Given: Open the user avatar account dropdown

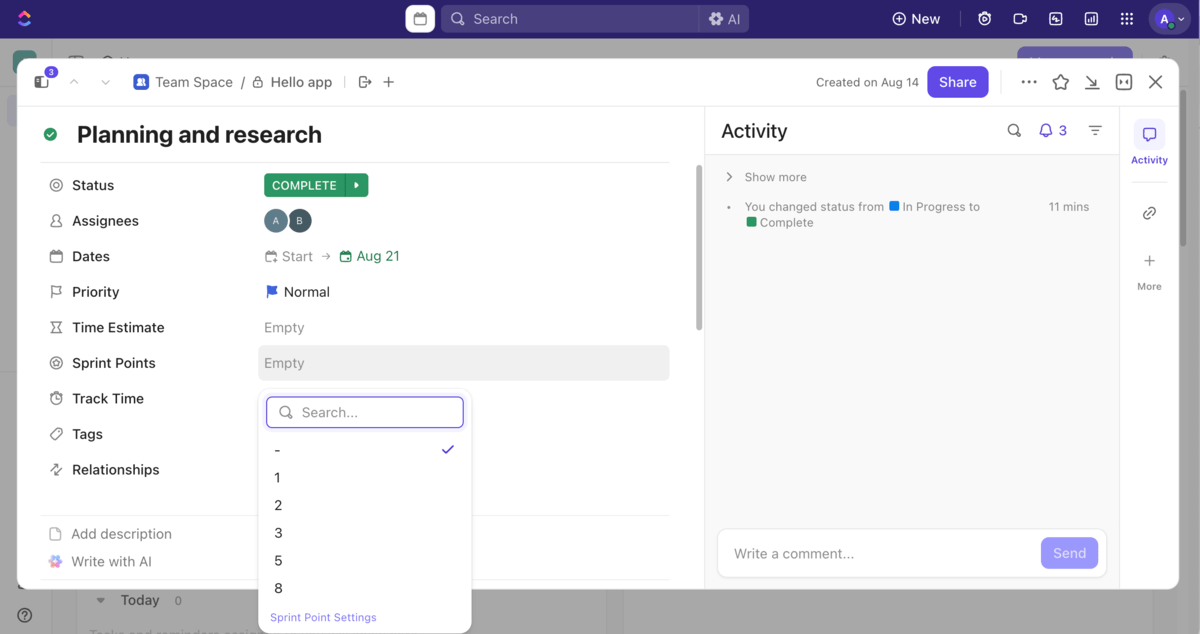Looking at the screenshot, I should [1168, 19].
